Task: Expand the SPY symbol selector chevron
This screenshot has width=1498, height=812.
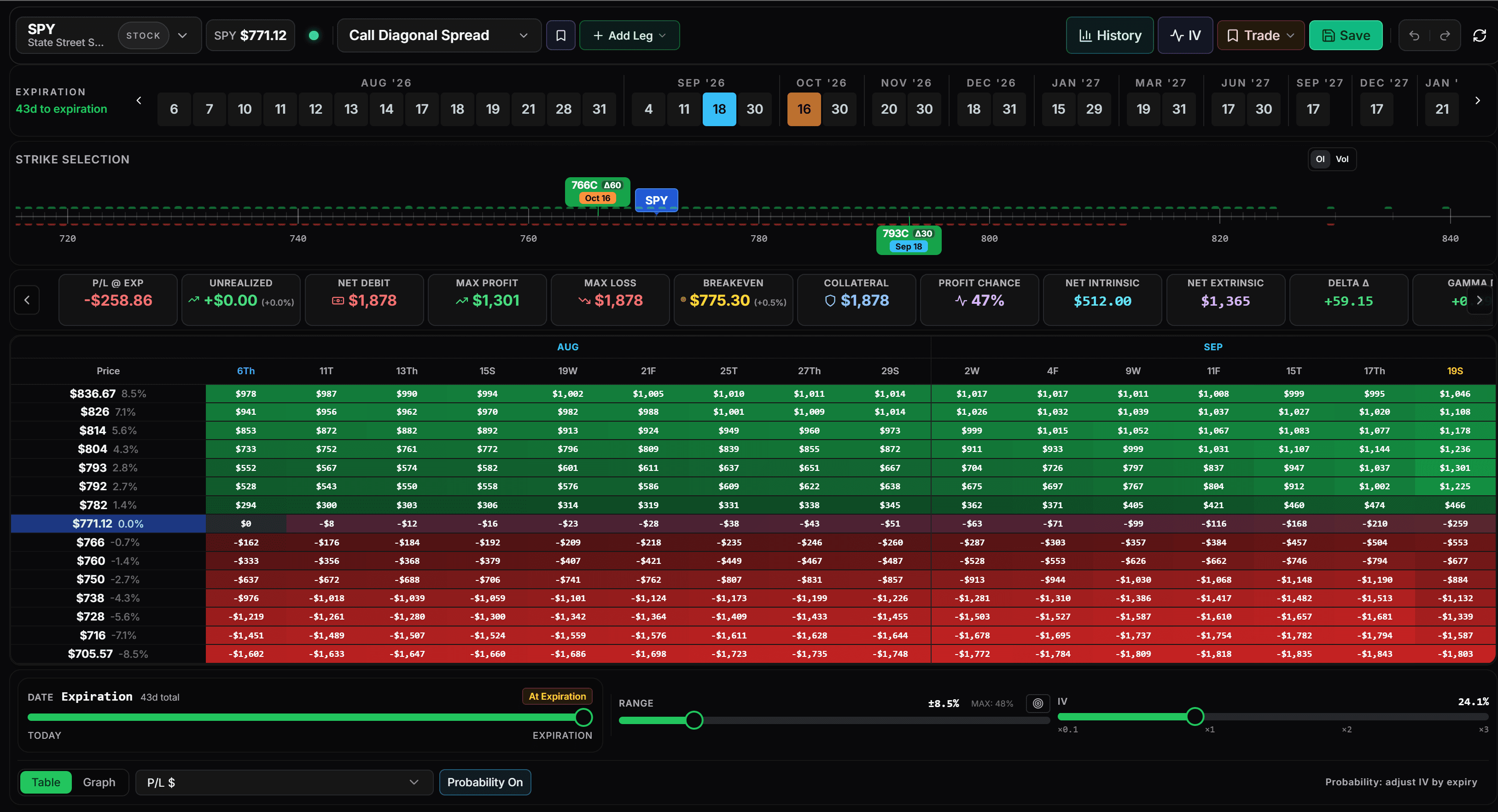Action: coord(183,35)
